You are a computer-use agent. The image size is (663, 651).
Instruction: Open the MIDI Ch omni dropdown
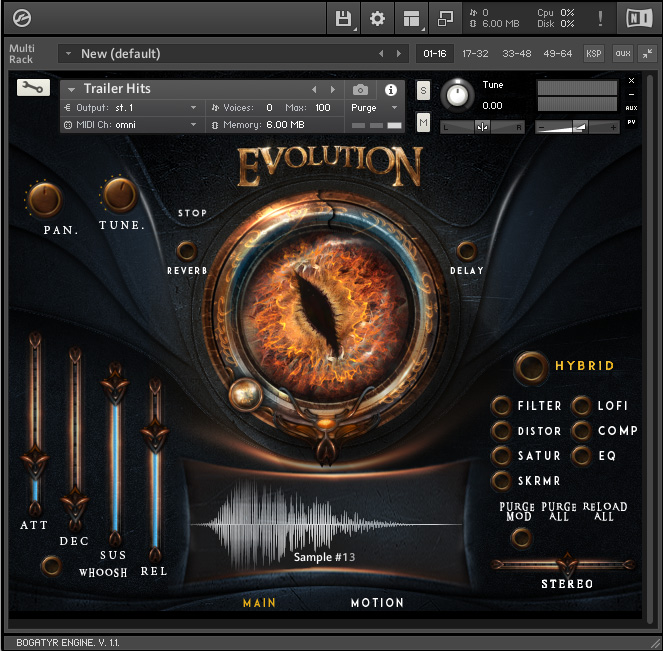(x=133, y=125)
